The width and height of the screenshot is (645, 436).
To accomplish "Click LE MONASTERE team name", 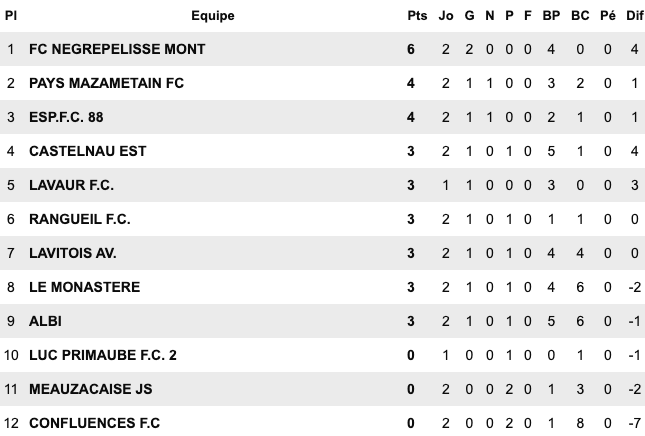I will click(x=85, y=287).
